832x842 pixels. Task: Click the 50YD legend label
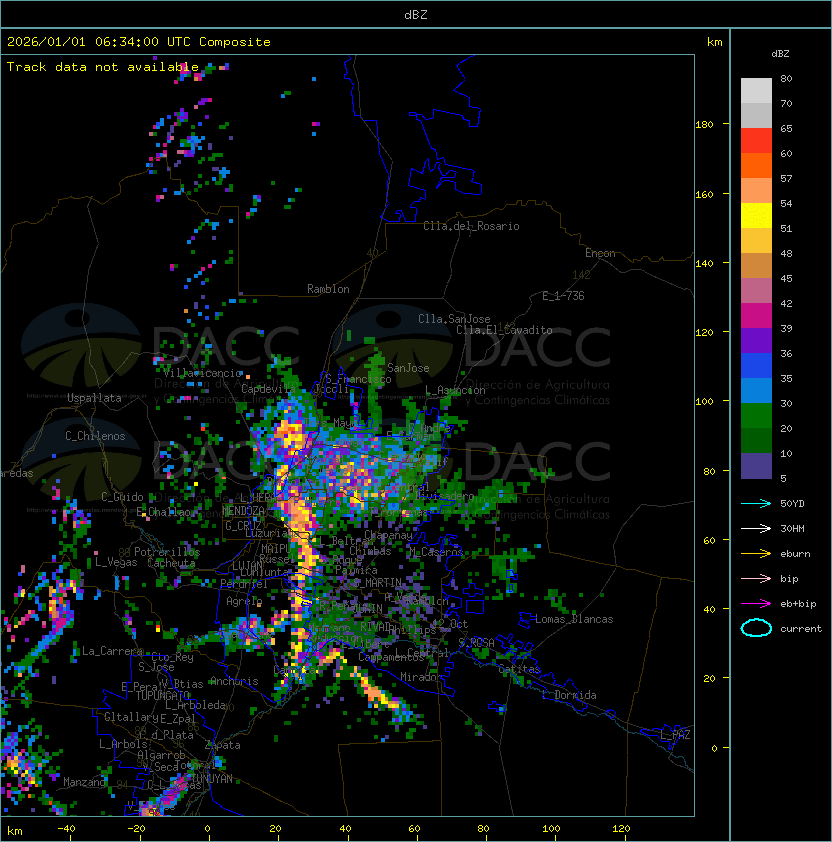[792, 504]
